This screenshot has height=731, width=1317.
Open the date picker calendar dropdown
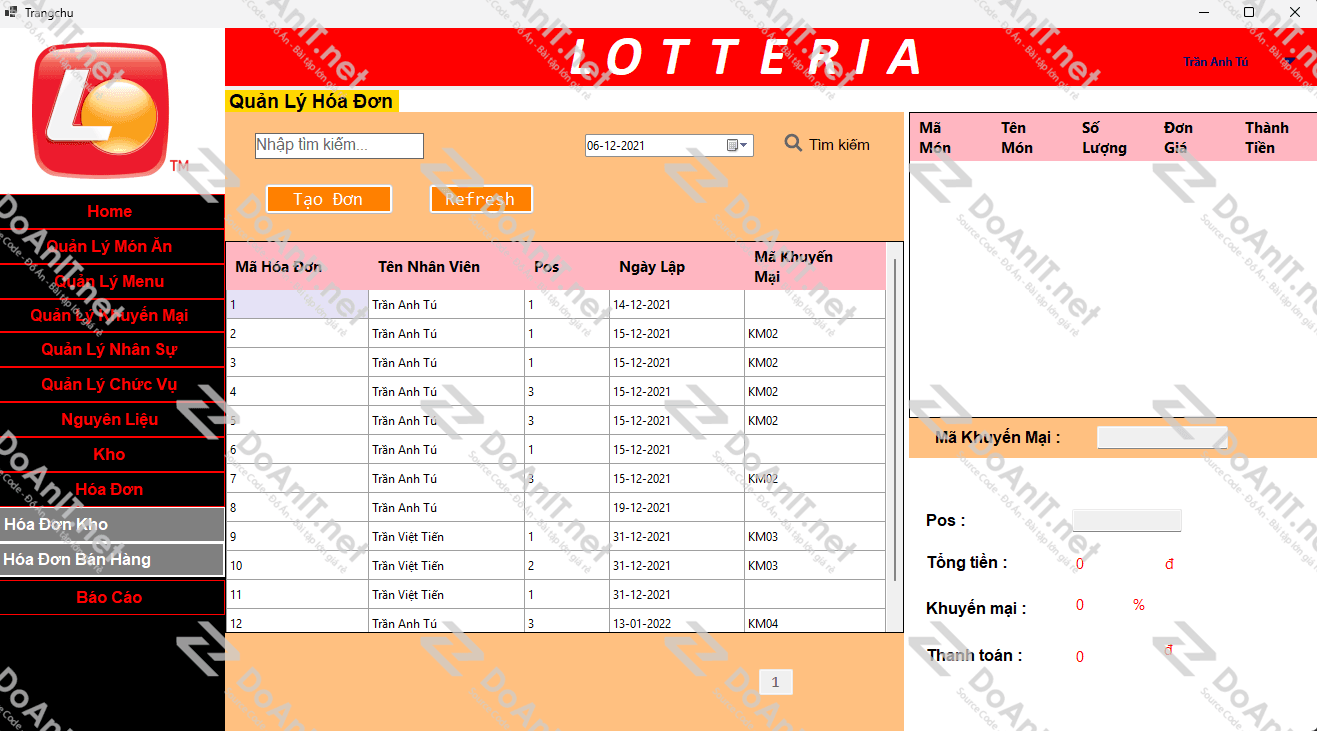click(x=738, y=146)
